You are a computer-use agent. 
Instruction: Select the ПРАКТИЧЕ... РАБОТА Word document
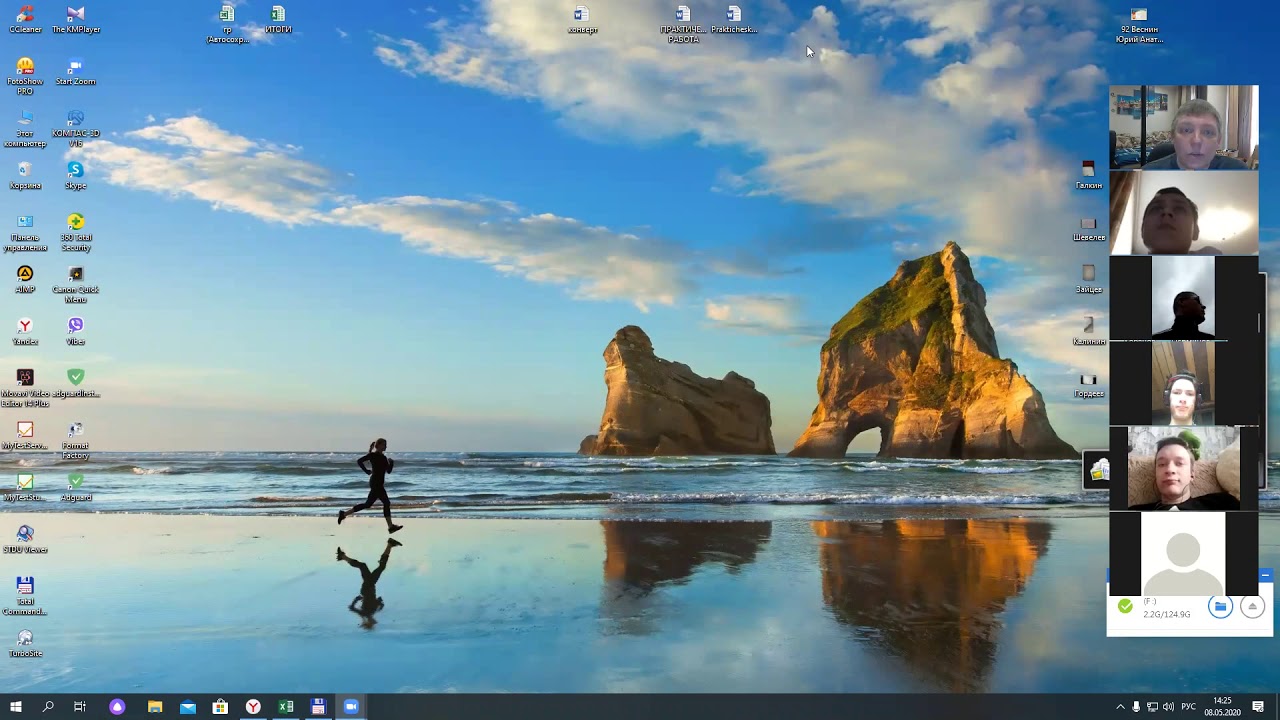pyautogui.click(x=683, y=24)
